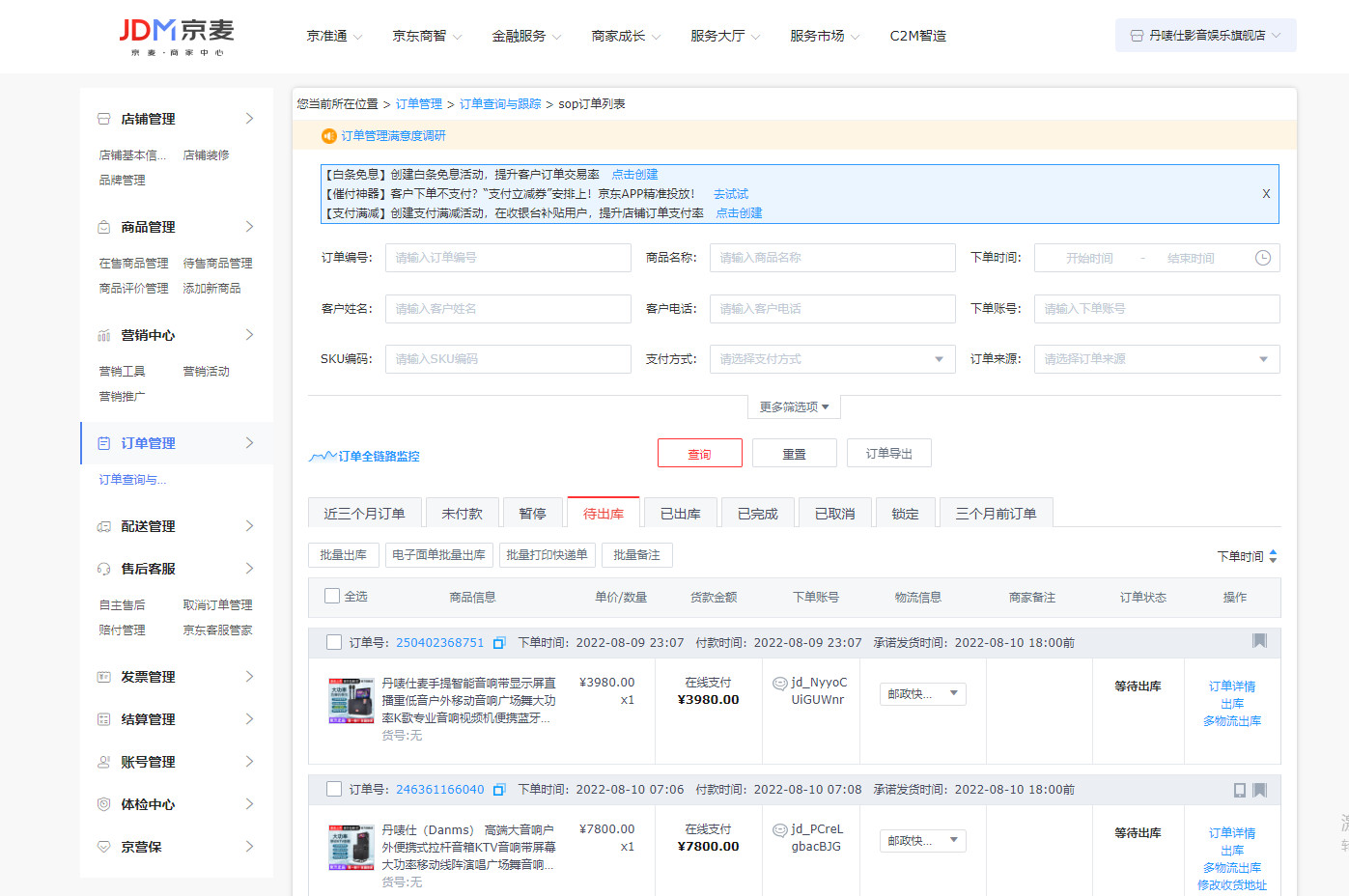Check the 全选 select-all checkbox
Viewport: 1349px width, 896px height.
[x=332, y=596]
